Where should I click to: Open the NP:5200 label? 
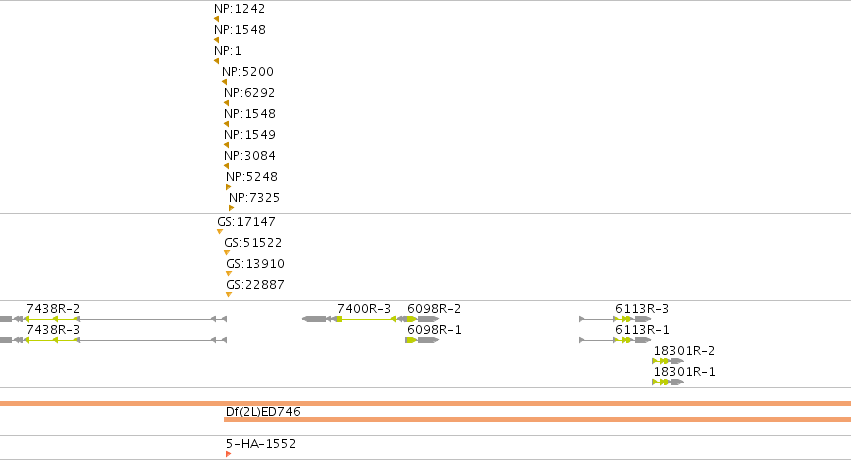coord(248,72)
